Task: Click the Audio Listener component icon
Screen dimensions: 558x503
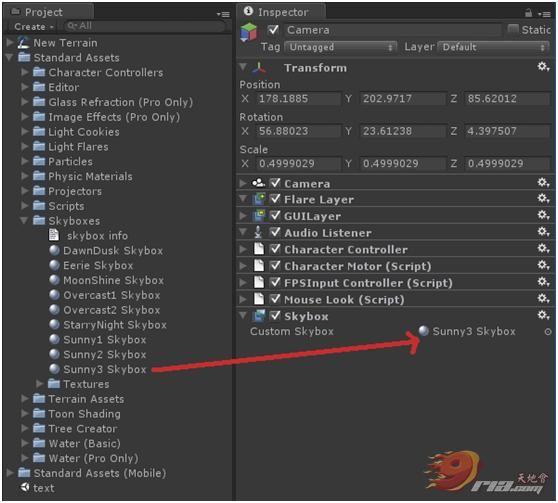Action: [258, 232]
